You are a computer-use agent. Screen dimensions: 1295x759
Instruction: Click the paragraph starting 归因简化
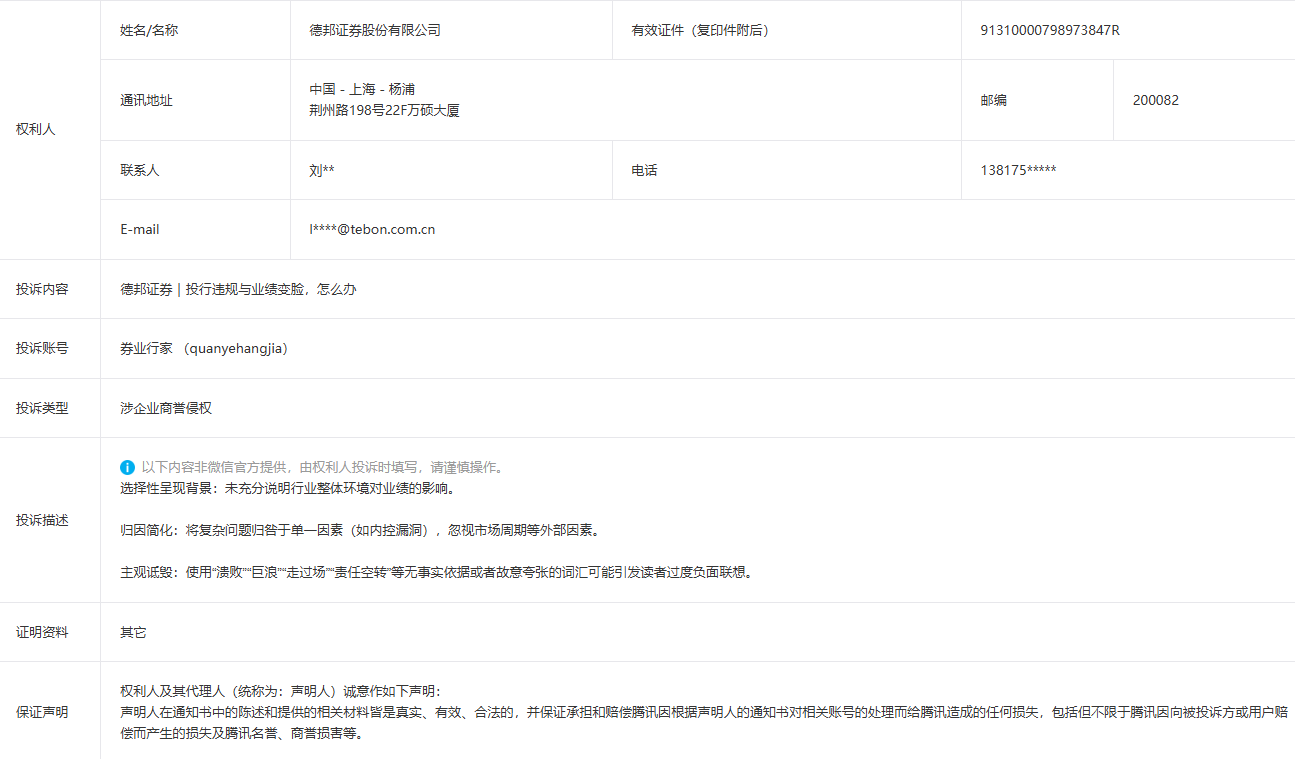pyautogui.click(x=360, y=530)
